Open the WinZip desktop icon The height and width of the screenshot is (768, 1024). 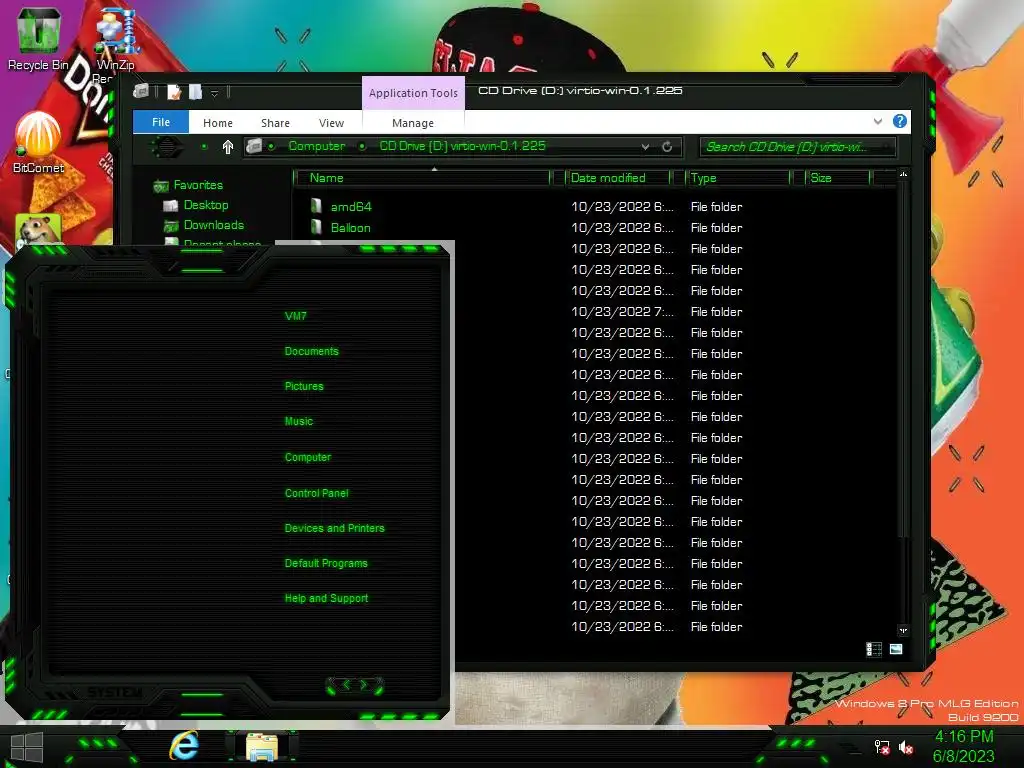click(116, 40)
